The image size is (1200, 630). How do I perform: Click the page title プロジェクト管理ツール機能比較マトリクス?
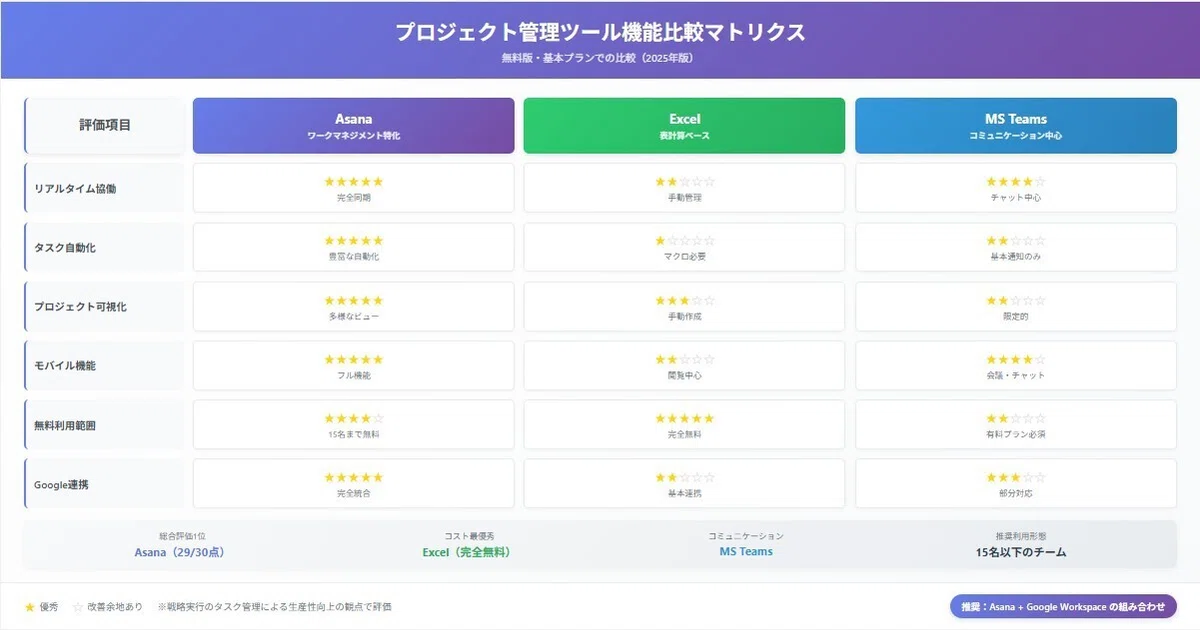pos(600,32)
